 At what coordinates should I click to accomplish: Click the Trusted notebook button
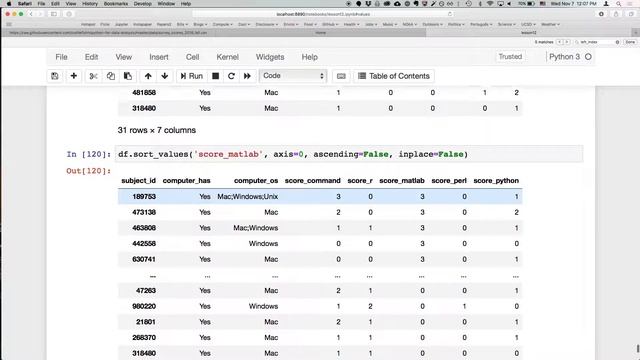(510, 57)
